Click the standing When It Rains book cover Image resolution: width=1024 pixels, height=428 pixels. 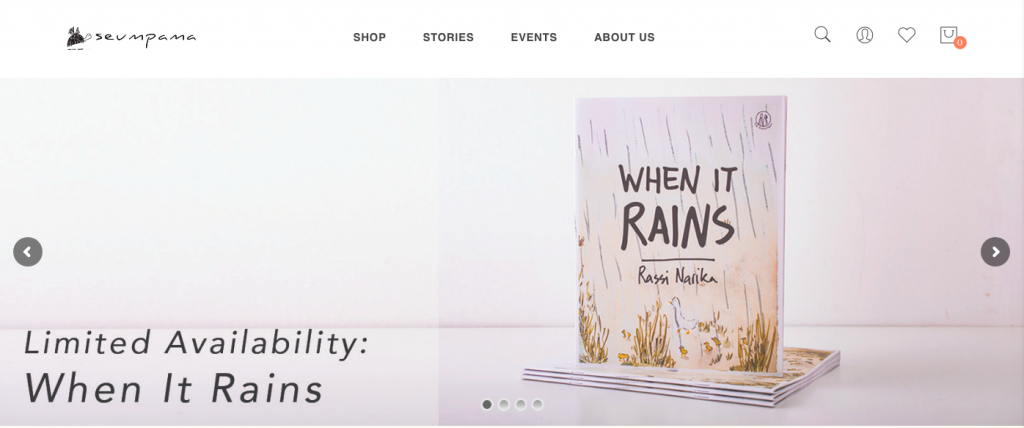click(x=681, y=235)
